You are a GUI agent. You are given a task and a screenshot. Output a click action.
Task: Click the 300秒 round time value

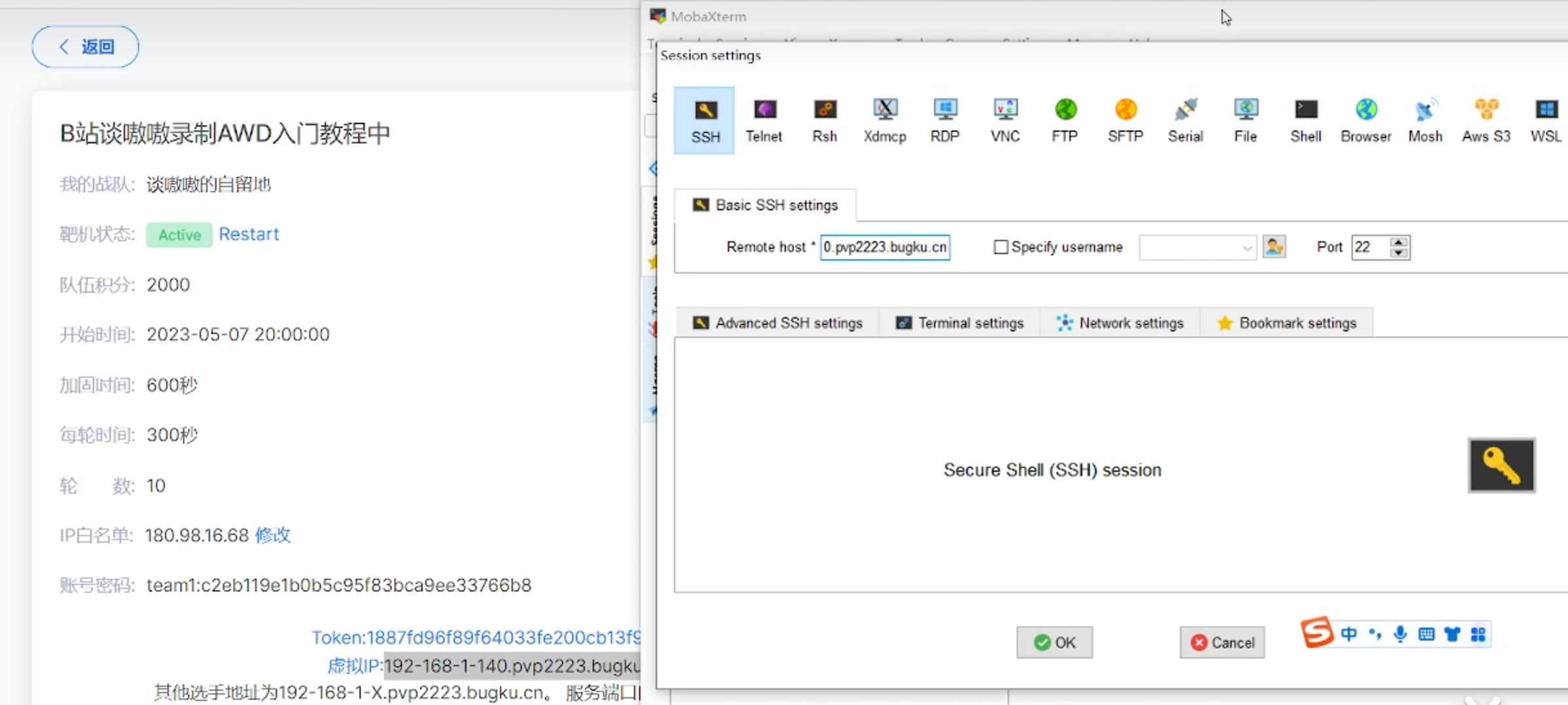171,435
